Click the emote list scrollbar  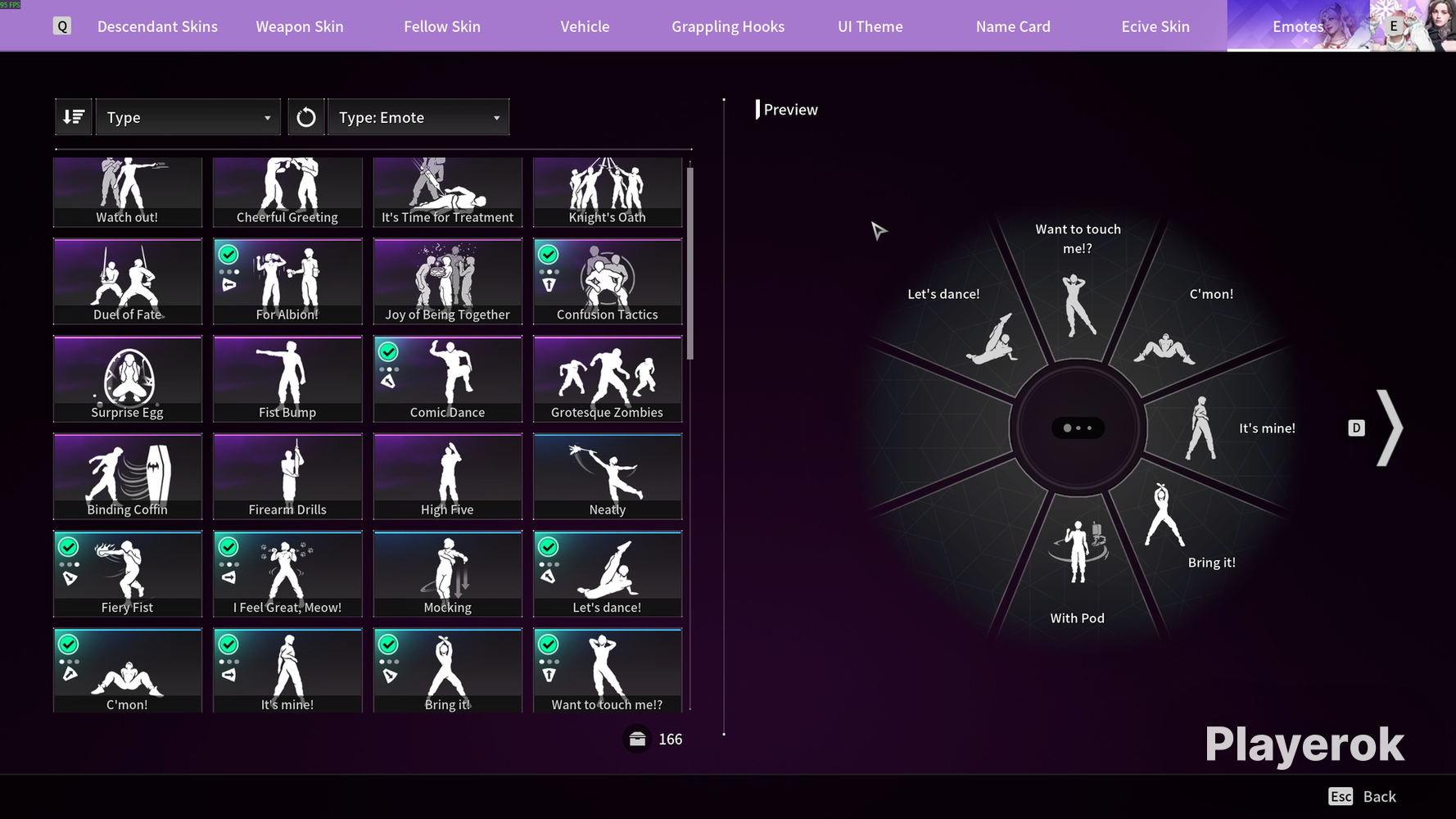690,262
